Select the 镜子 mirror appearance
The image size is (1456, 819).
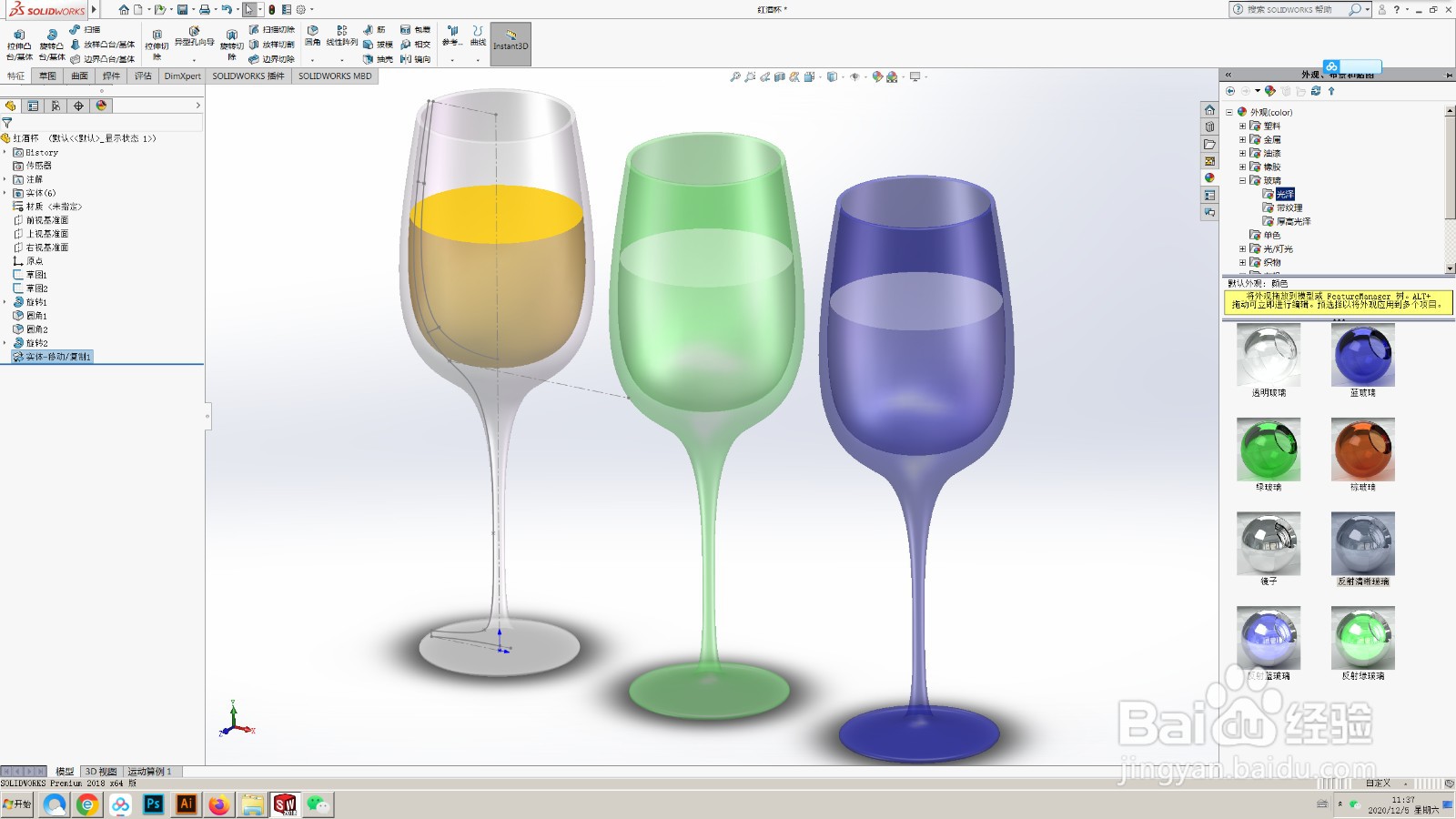[1269, 549]
